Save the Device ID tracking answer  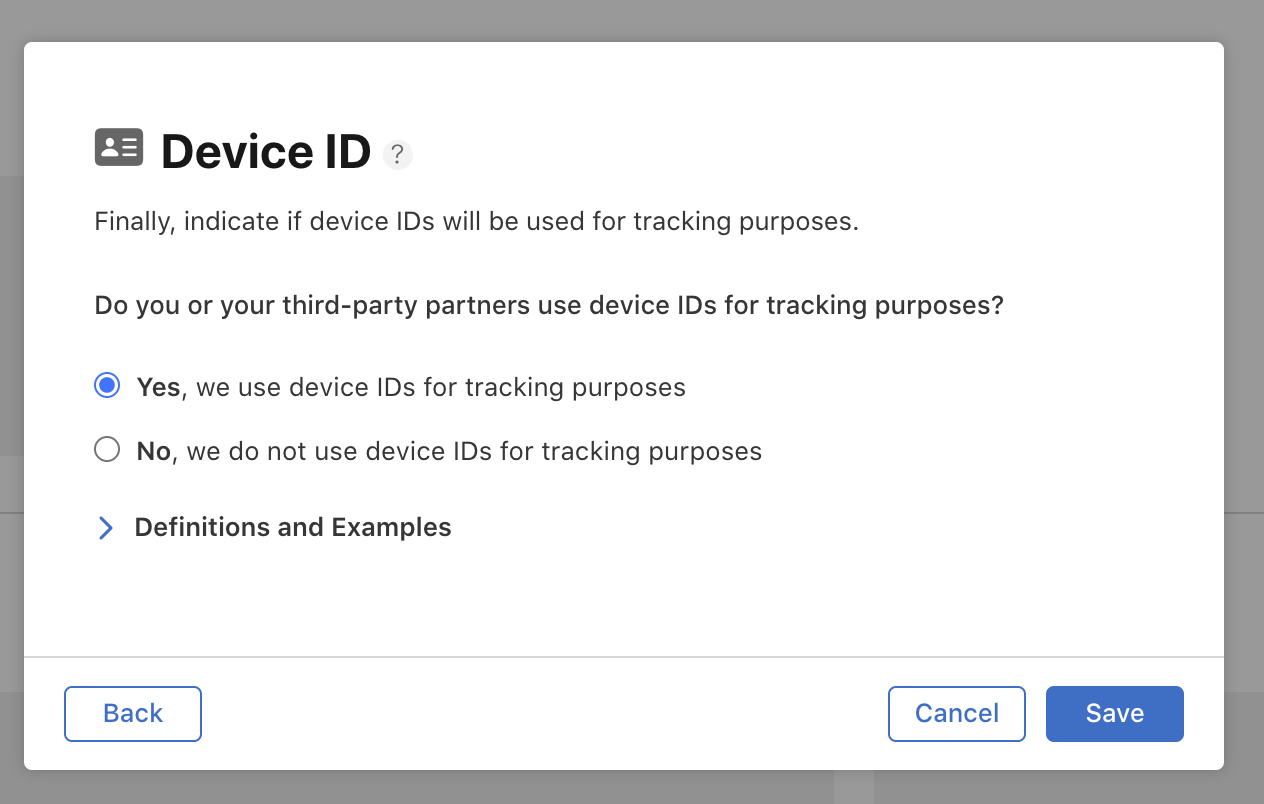(x=1115, y=714)
